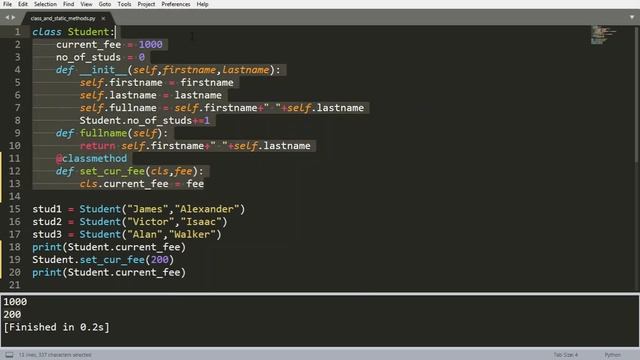Screen dimensions: 640x360
Task: Click '[Finished in 0.2s]' in build output
Action: [56, 327]
